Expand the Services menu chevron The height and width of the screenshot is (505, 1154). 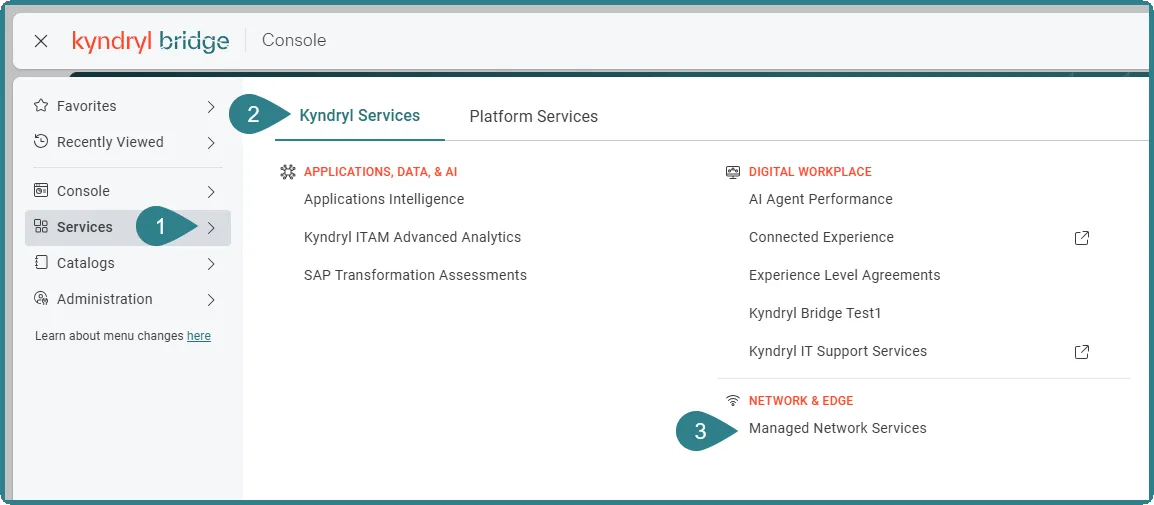[211, 227]
